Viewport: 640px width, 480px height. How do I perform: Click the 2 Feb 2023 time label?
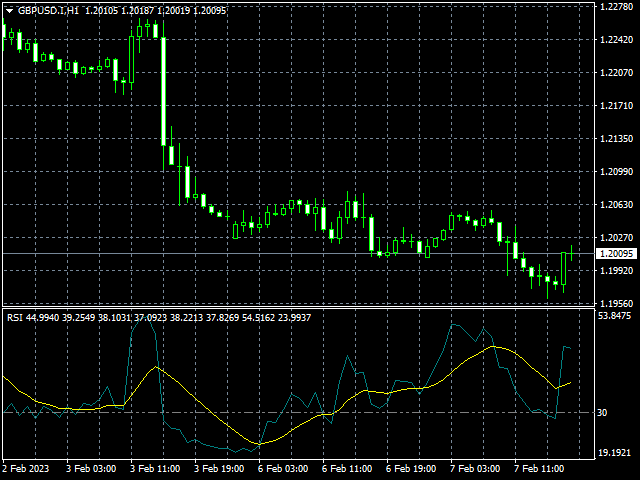click(x=26, y=469)
